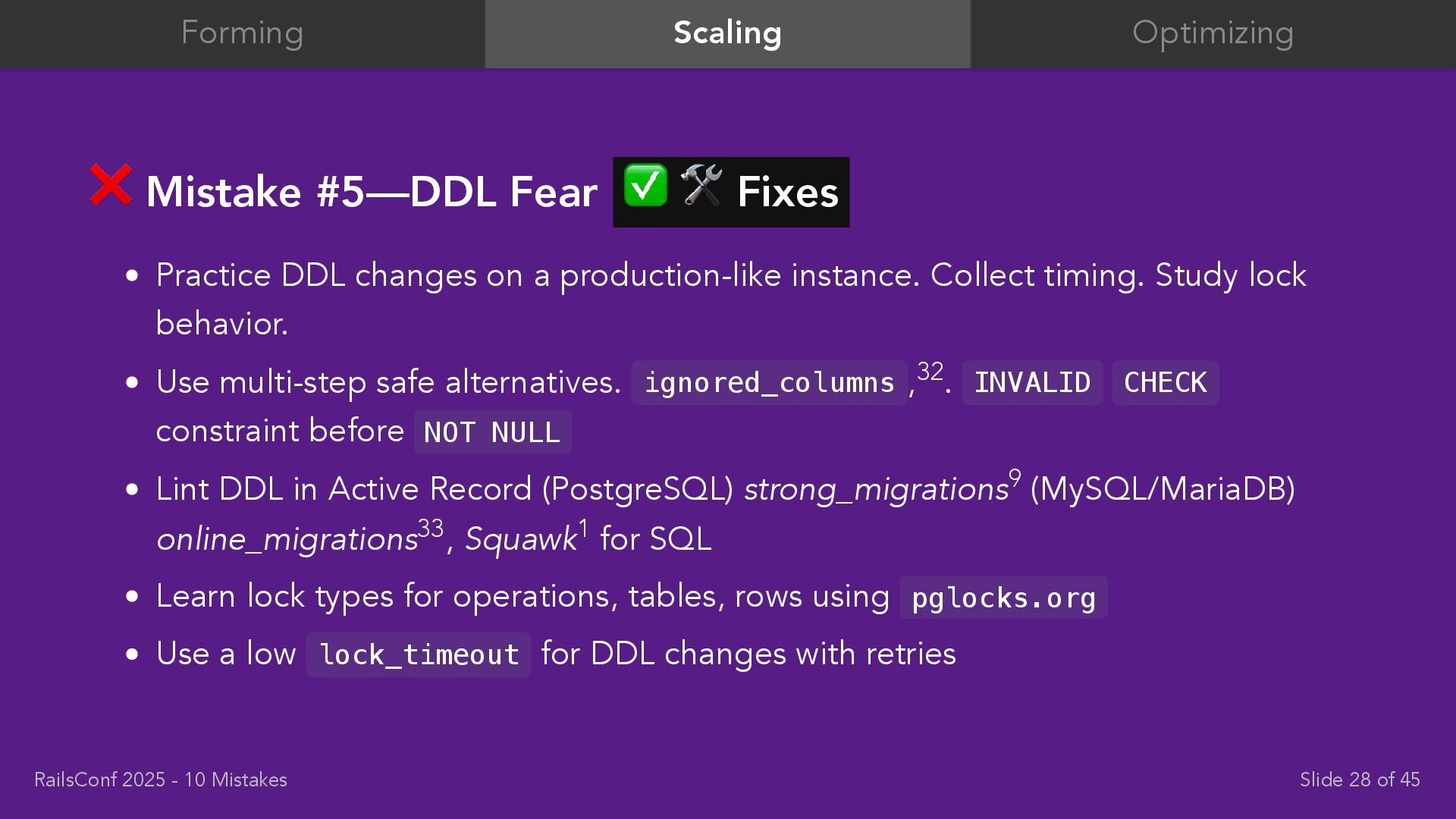Click the NOT NULL code label
Image resolution: width=1456 pixels, height=819 pixels.
pos(493,432)
